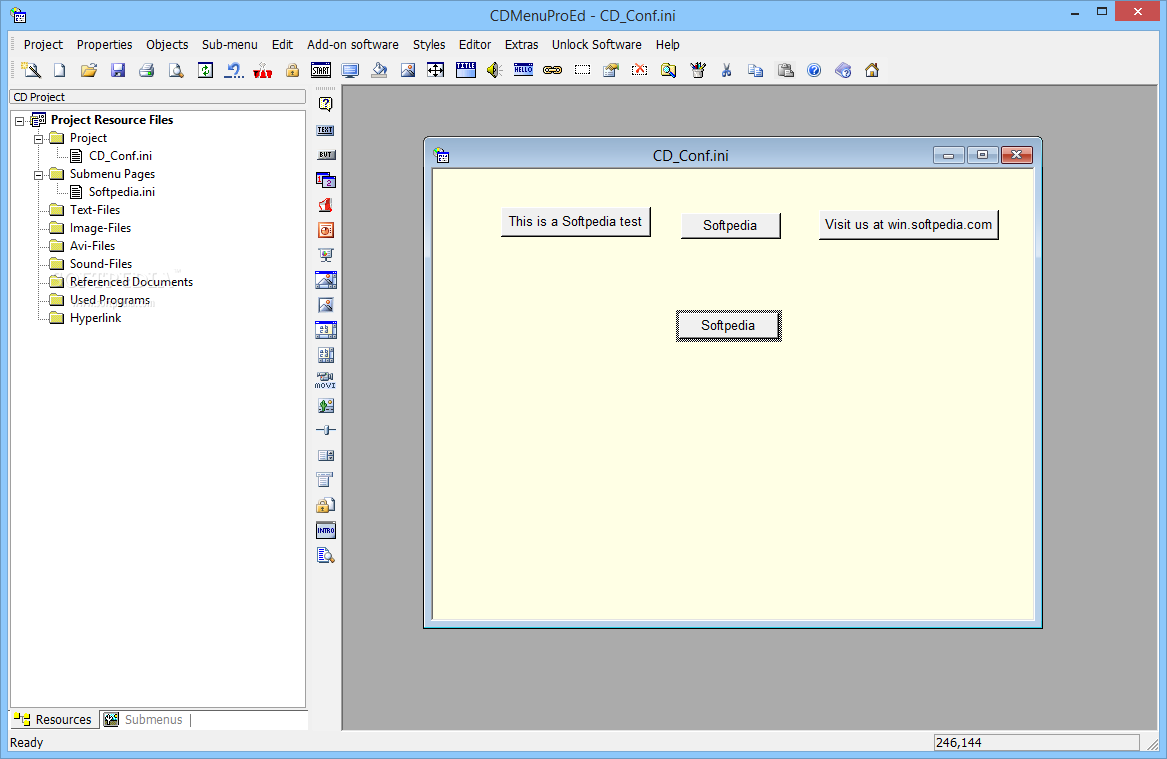
Task: Click the new blank document icon
Action: 60,70
